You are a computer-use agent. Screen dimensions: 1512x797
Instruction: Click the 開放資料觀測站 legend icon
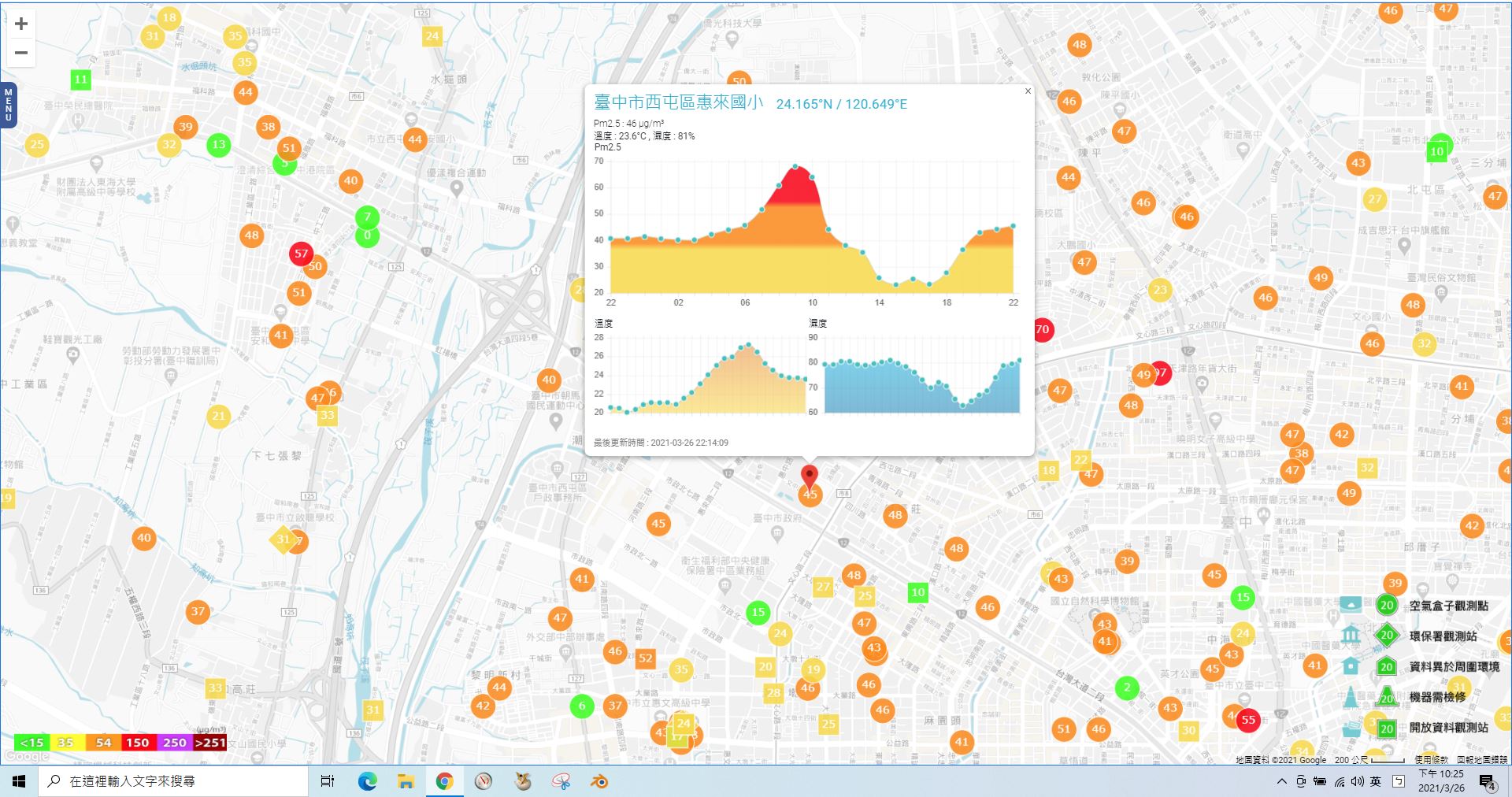[1387, 728]
